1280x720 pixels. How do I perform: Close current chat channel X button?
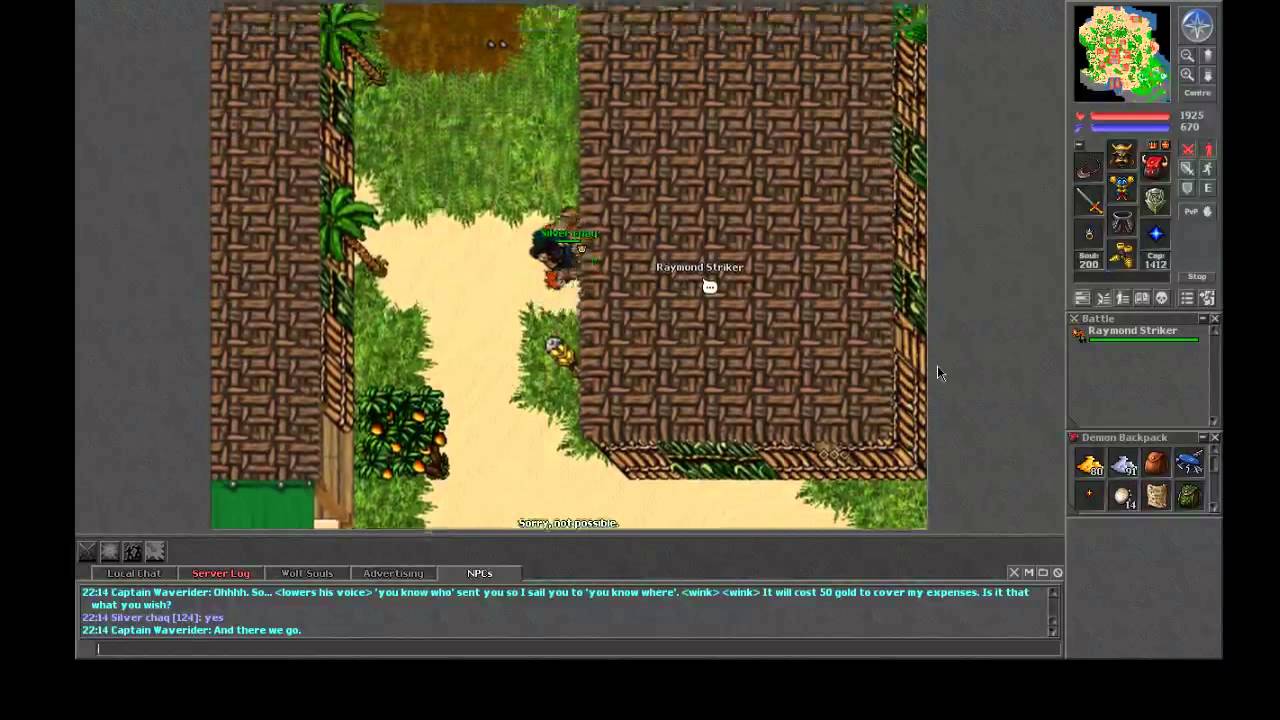(x=1014, y=573)
